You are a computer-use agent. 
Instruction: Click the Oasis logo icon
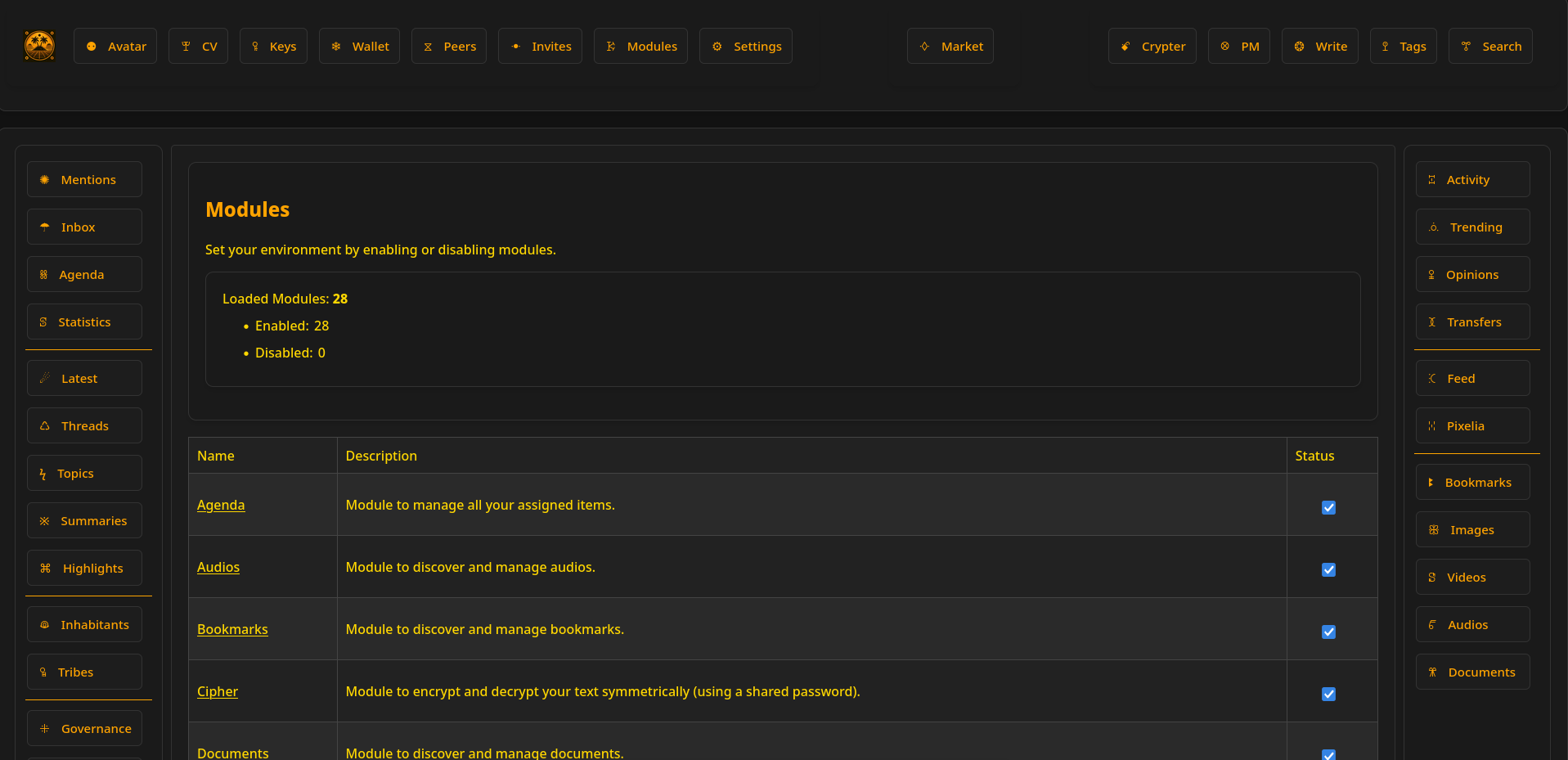click(x=39, y=46)
